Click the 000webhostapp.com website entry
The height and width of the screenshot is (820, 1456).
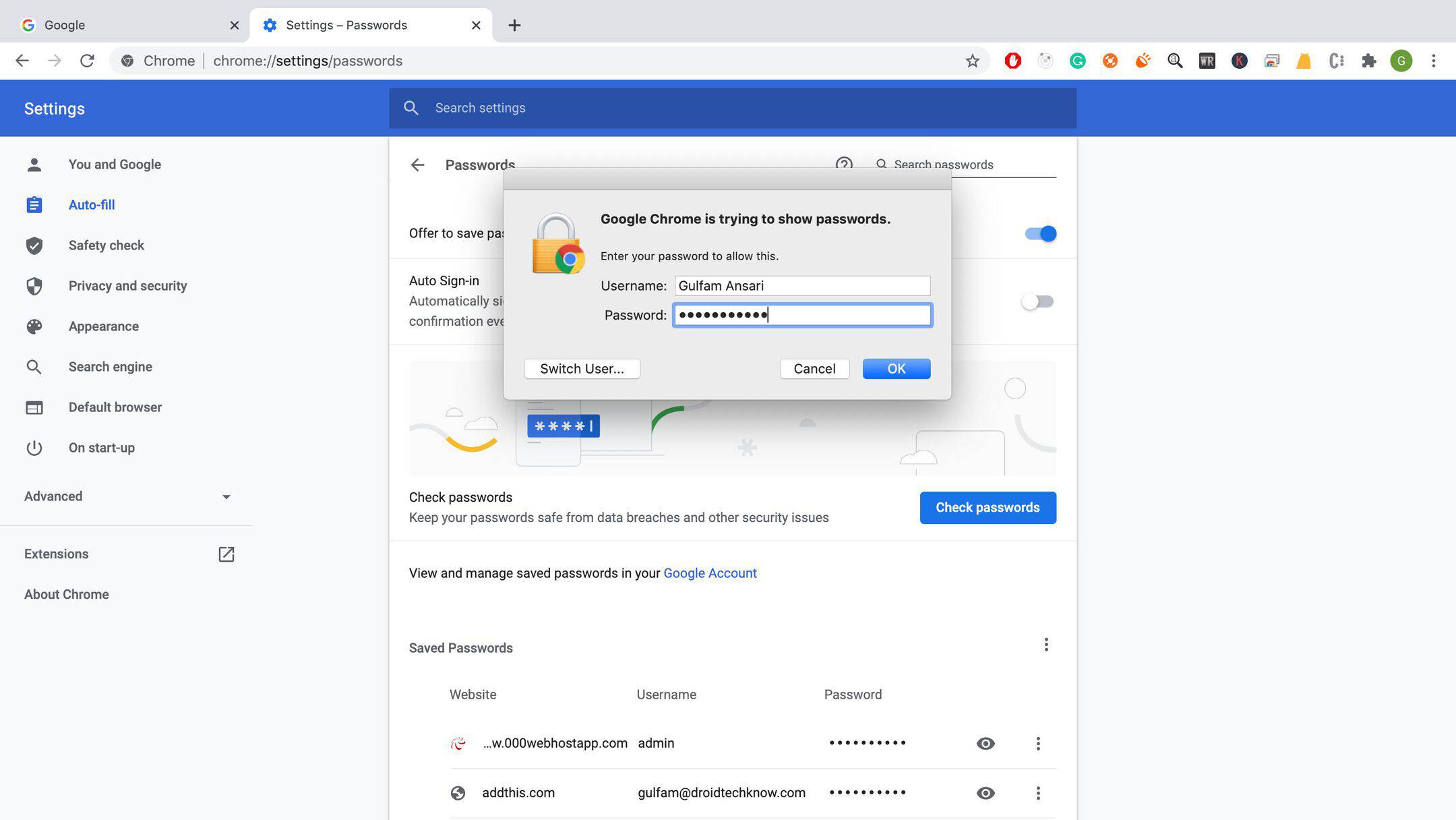pos(555,743)
